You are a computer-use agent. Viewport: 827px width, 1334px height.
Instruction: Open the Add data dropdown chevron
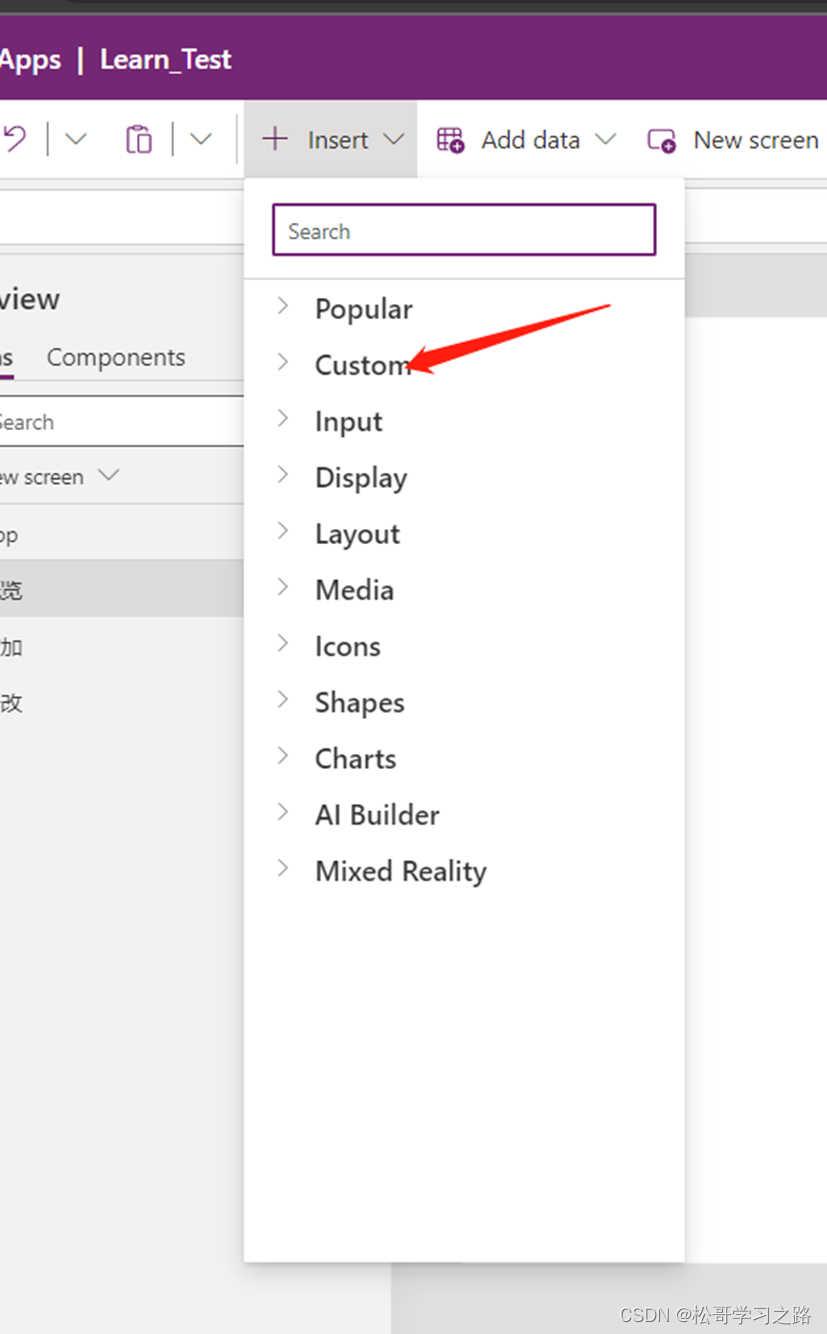click(x=607, y=140)
